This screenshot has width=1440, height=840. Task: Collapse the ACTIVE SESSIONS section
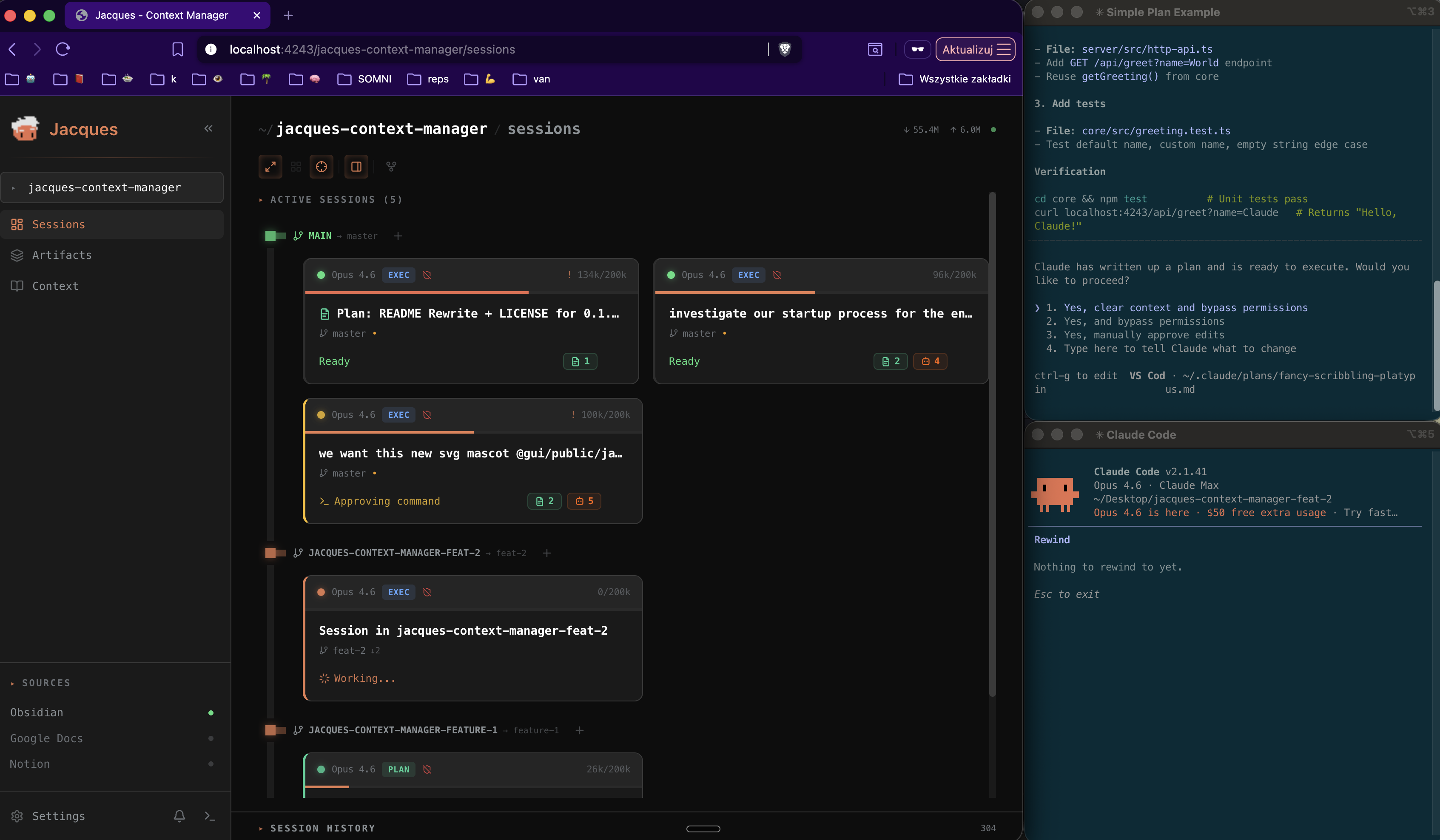pyautogui.click(x=331, y=199)
